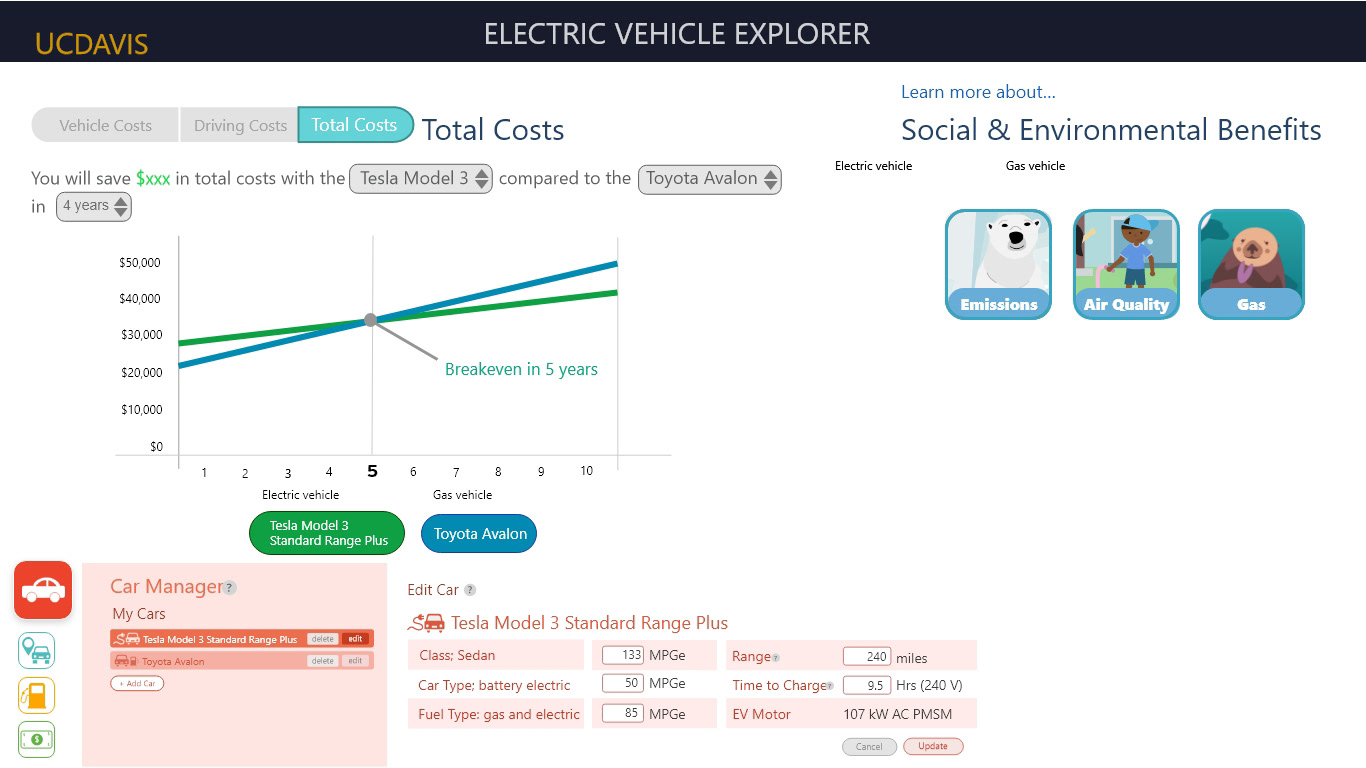Select the Total Costs tab
This screenshot has height=768, width=1366.
(355, 124)
